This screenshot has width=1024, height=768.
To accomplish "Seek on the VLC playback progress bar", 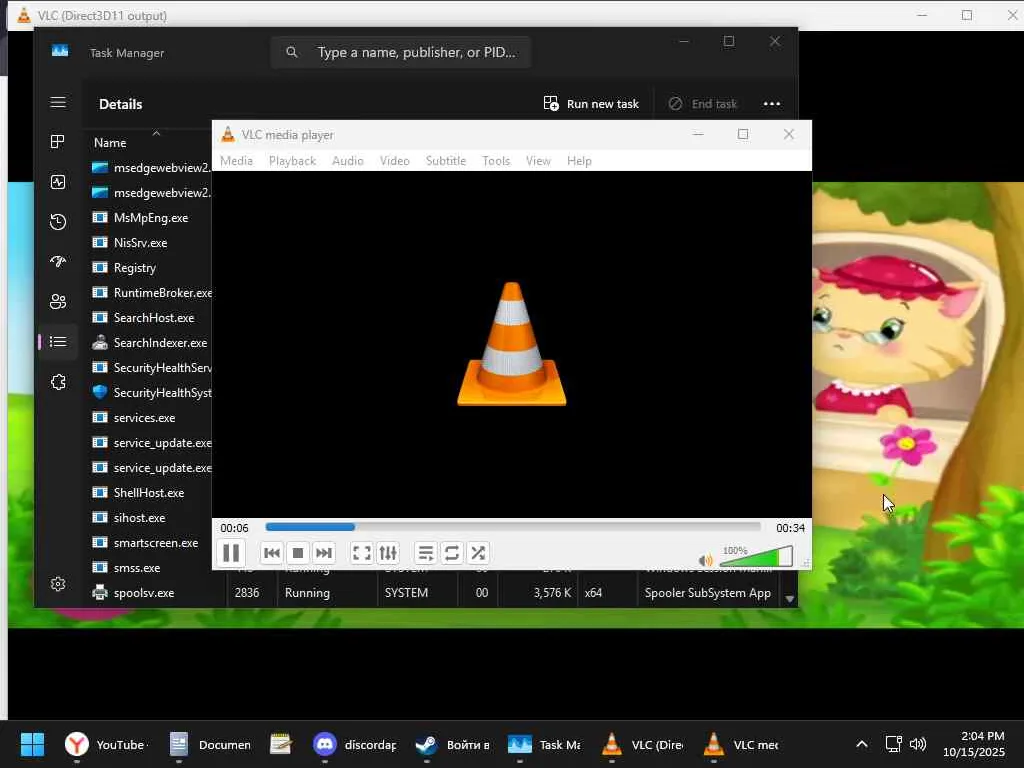I will (513, 527).
